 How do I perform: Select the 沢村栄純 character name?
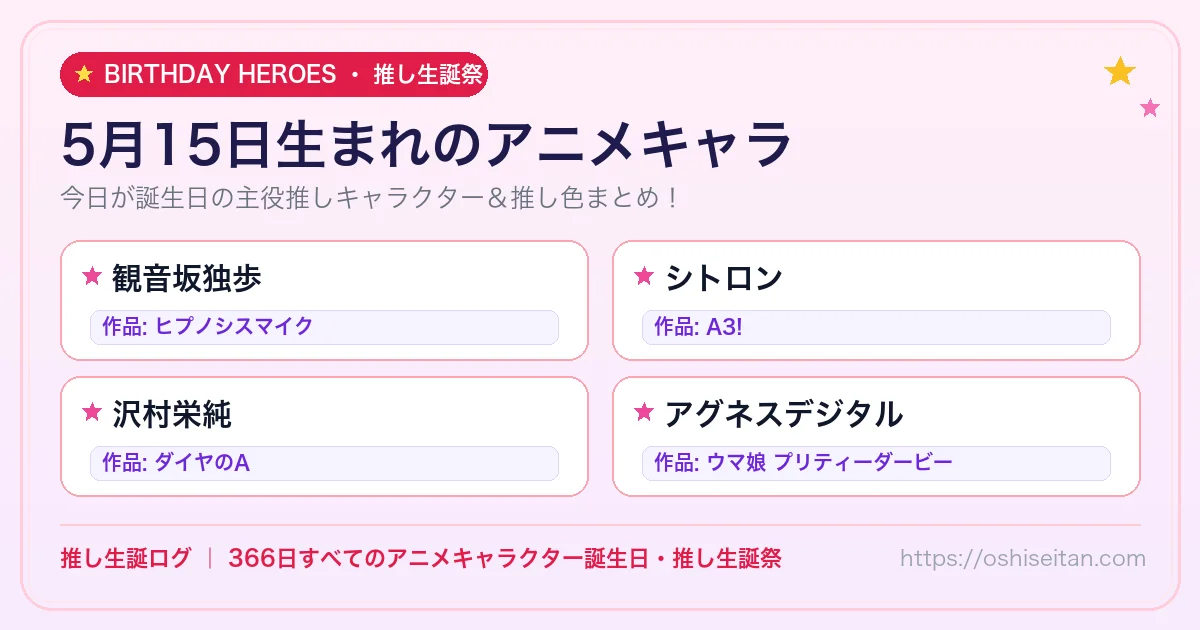coord(172,413)
